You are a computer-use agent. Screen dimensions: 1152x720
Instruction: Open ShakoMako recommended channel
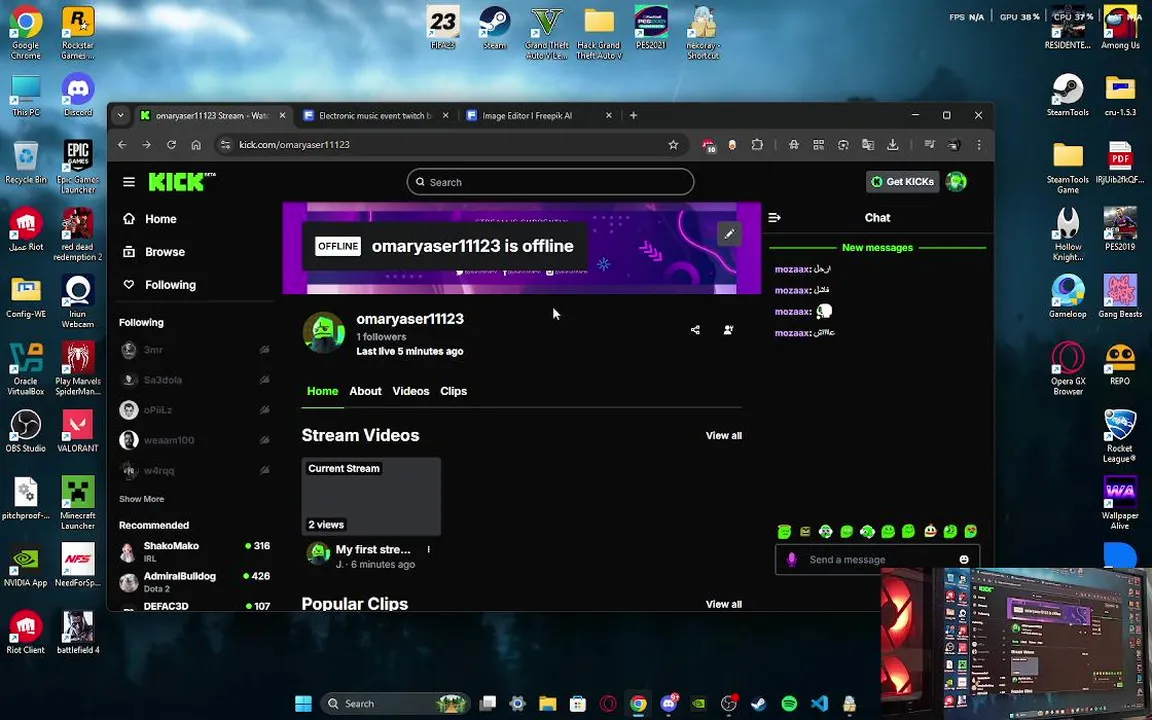pyautogui.click(x=195, y=552)
